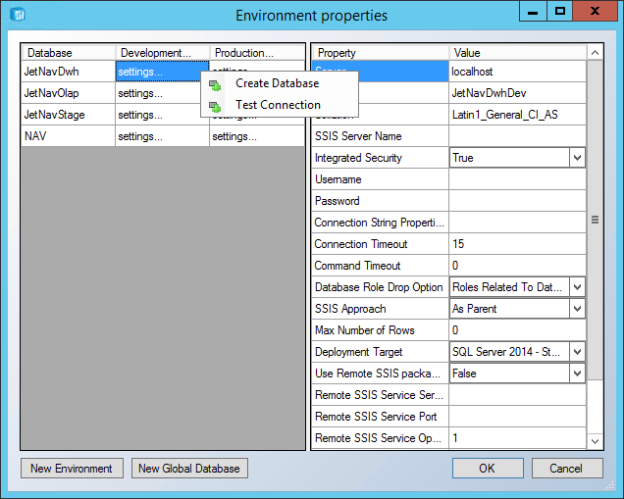This screenshot has width=624, height=499.
Task: Select JetNavOlap Development settings cell
Action: point(162,93)
